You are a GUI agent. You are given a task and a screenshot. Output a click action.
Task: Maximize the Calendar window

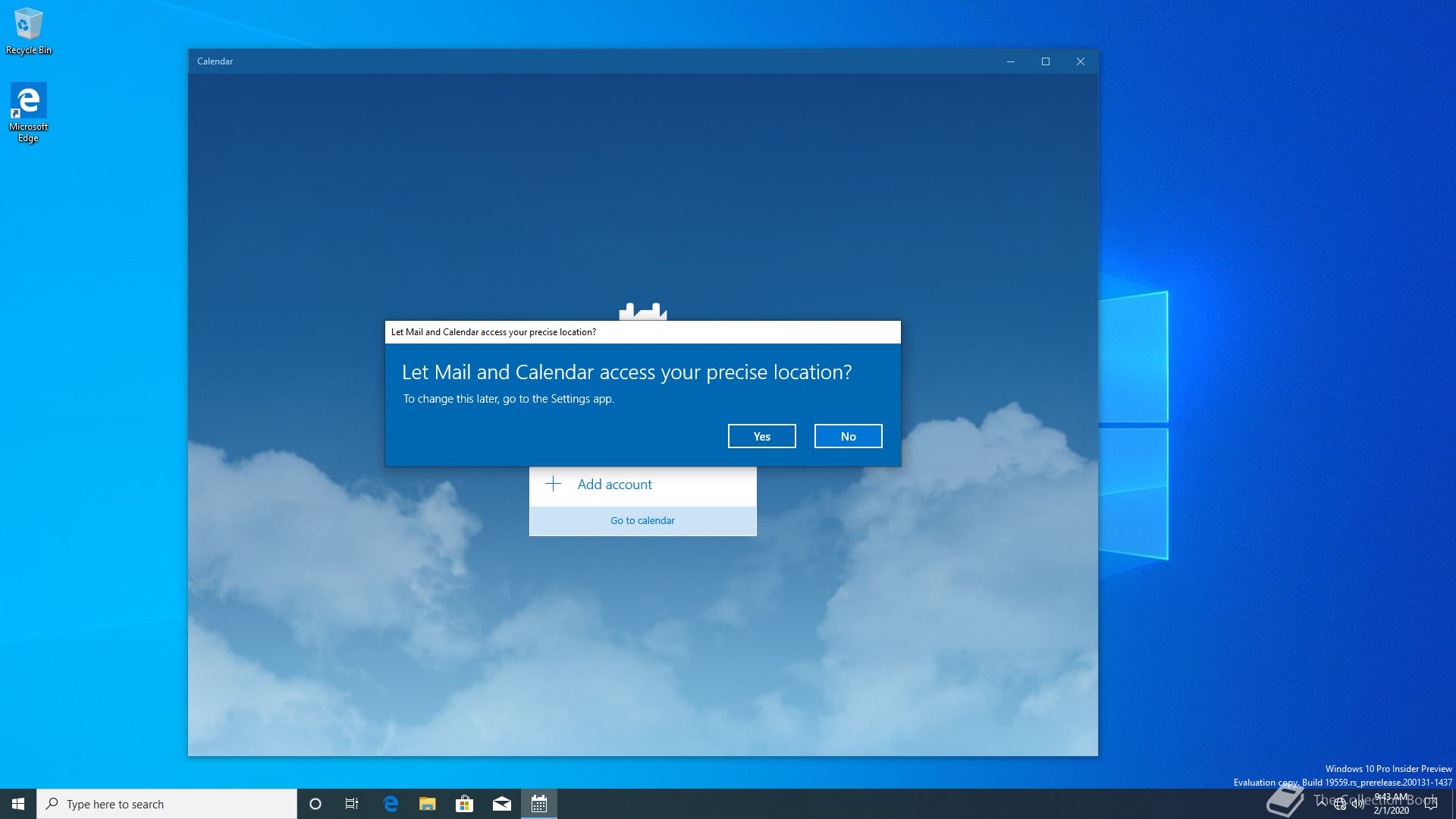[x=1046, y=61]
